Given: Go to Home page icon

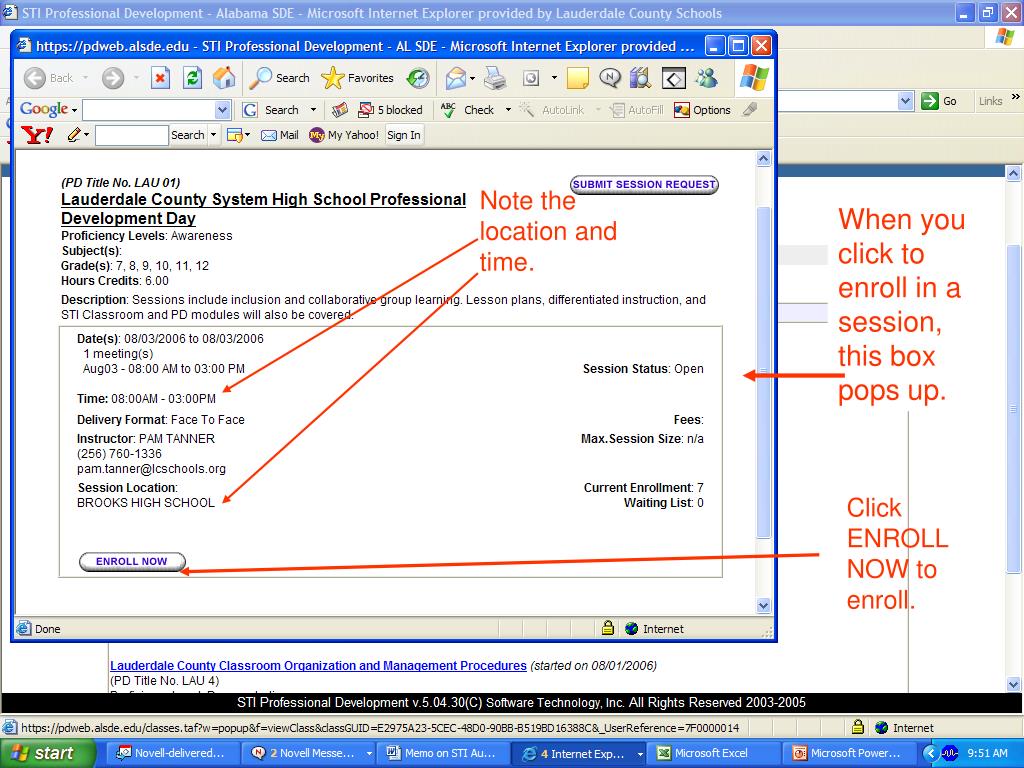Looking at the screenshot, I should point(224,78).
